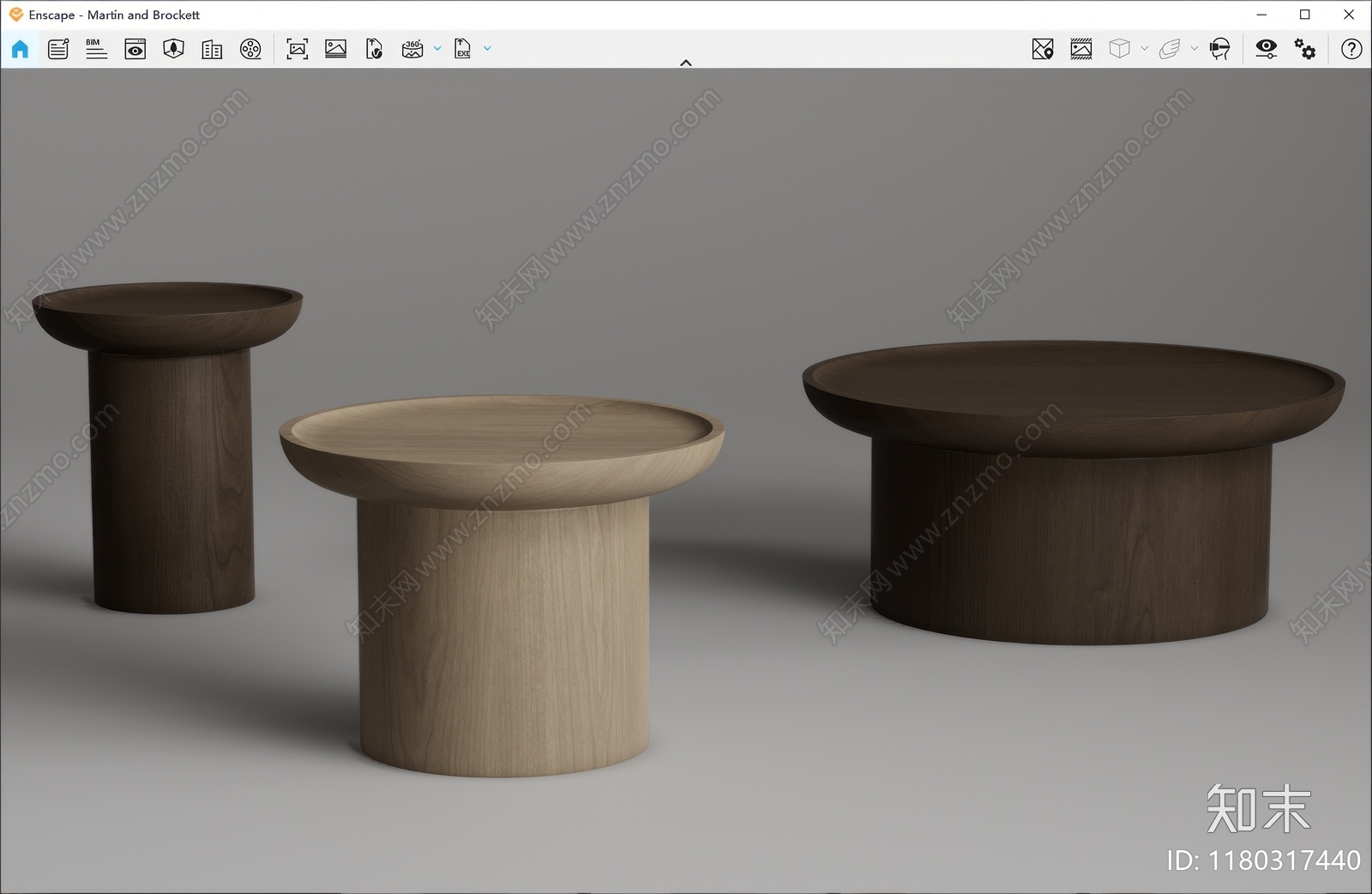Render 360 panorama

412,49
